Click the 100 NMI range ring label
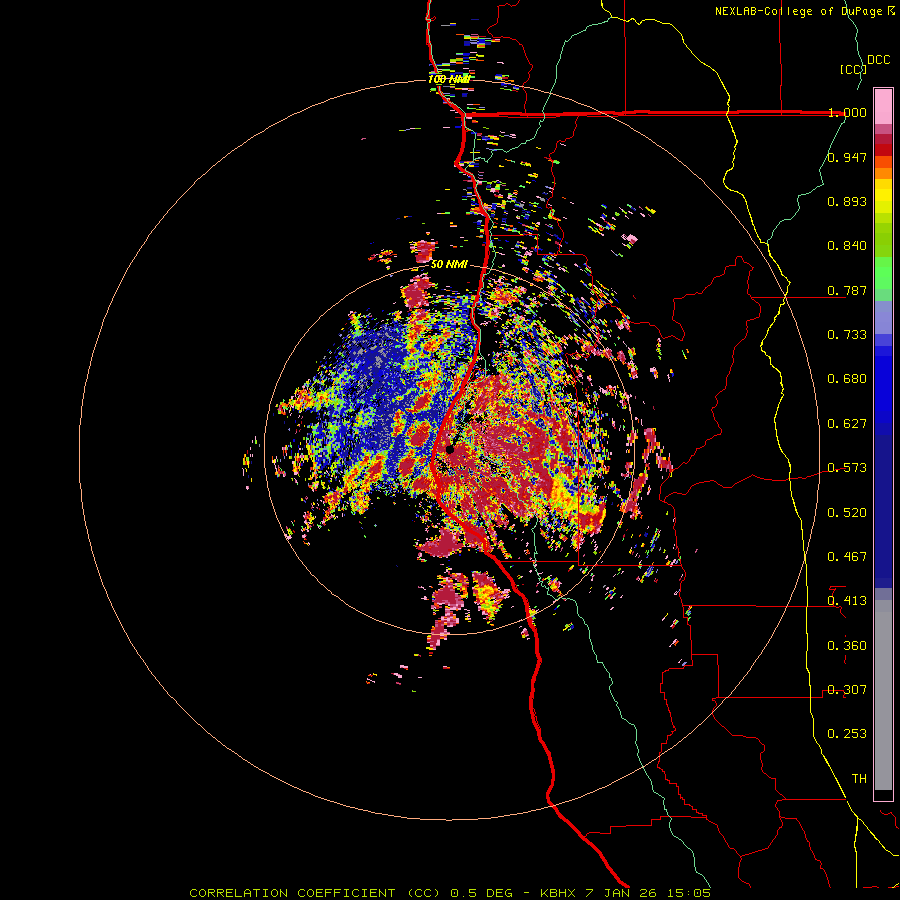The width and height of the screenshot is (900, 900). (x=449, y=79)
